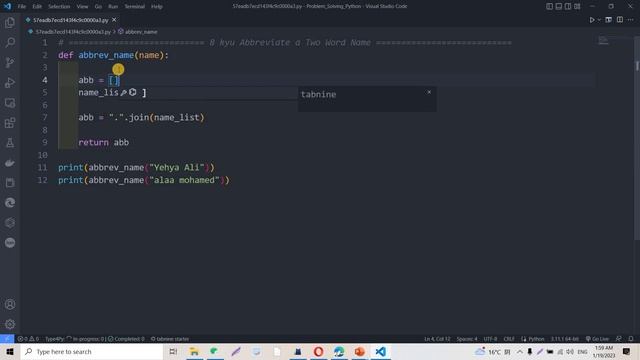This screenshot has height=360, width=640.
Task: Click the tabnine starter status item
Action: tap(170, 339)
